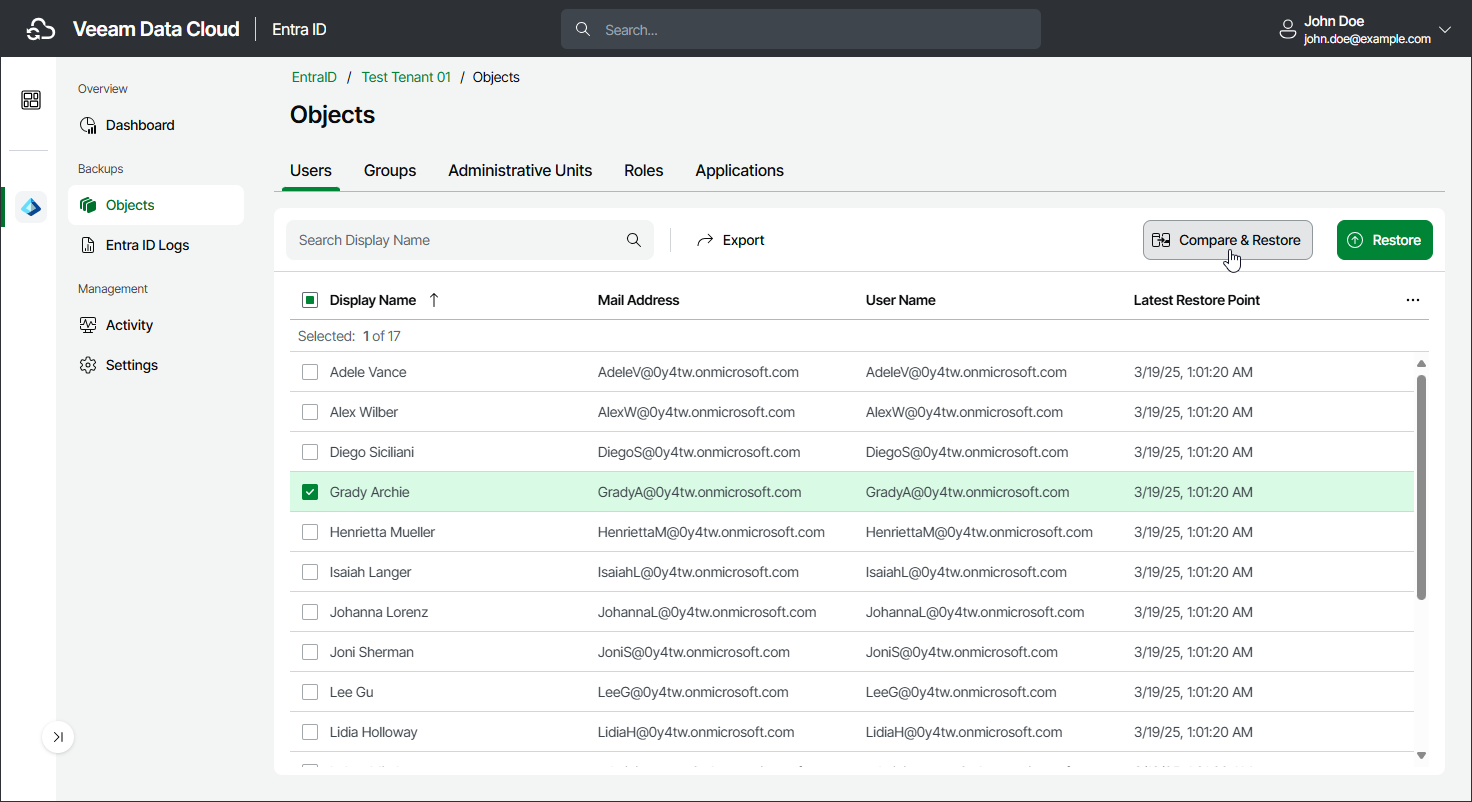1472x802 pixels.
Task: Check the box for Lee Gu
Action: tap(310, 692)
